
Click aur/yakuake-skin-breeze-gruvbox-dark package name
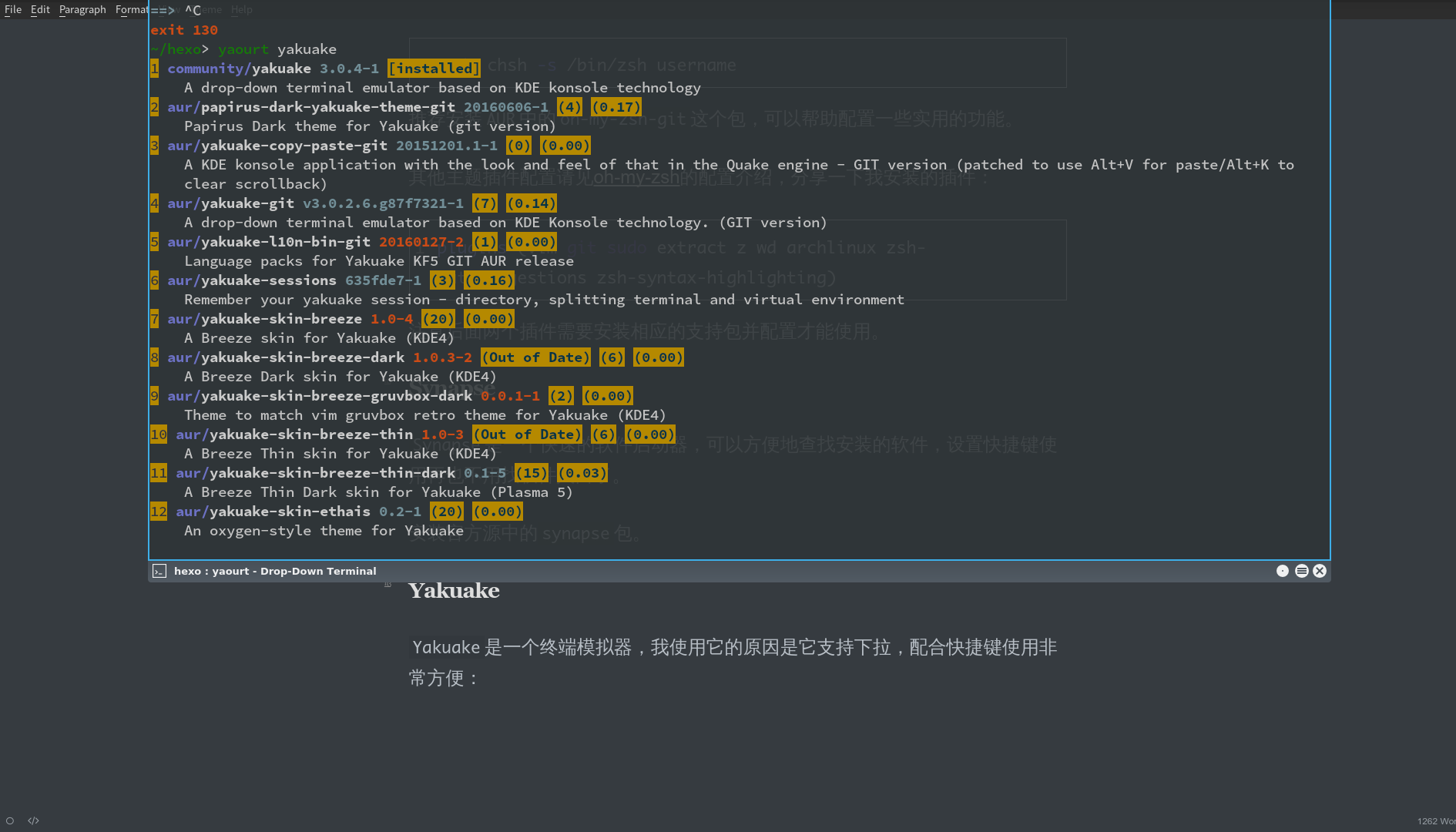(x=320, y=396)
